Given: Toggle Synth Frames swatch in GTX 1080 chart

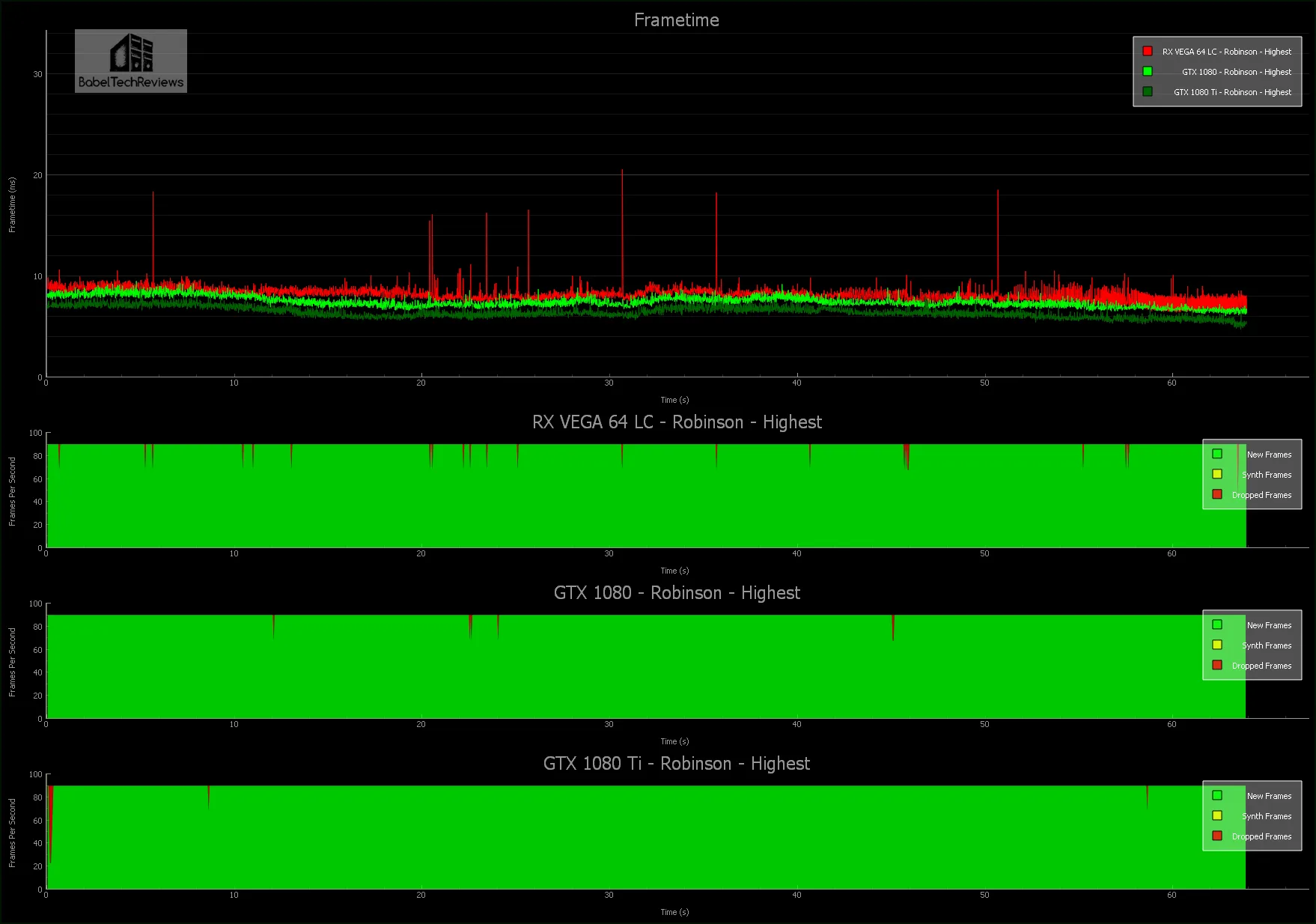Looking at the screenshot, I should click(x=1217, y=645).
